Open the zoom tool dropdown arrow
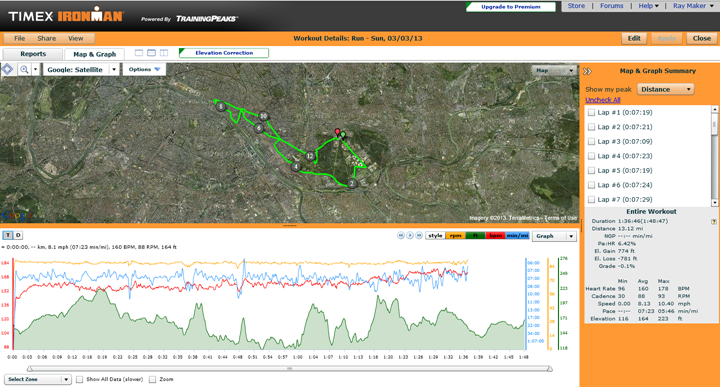 (x=35, y=69)
